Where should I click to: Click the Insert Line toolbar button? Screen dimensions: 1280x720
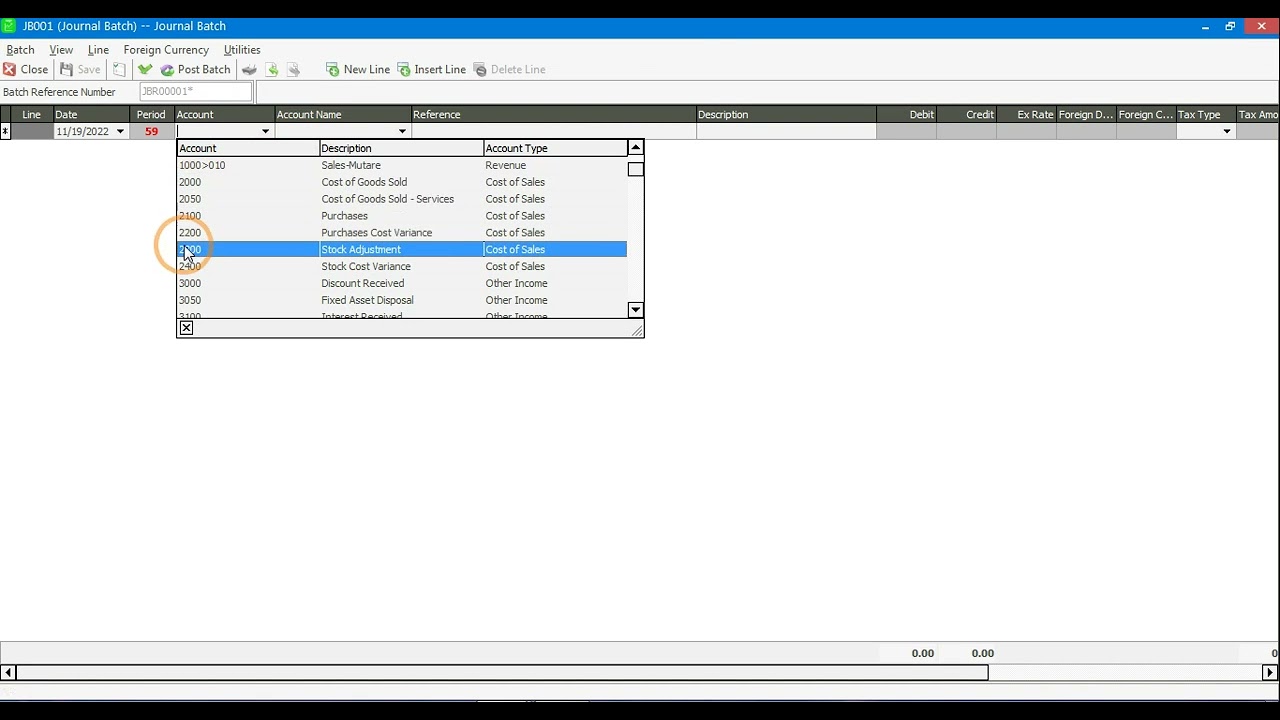click(x=432, y=70)
